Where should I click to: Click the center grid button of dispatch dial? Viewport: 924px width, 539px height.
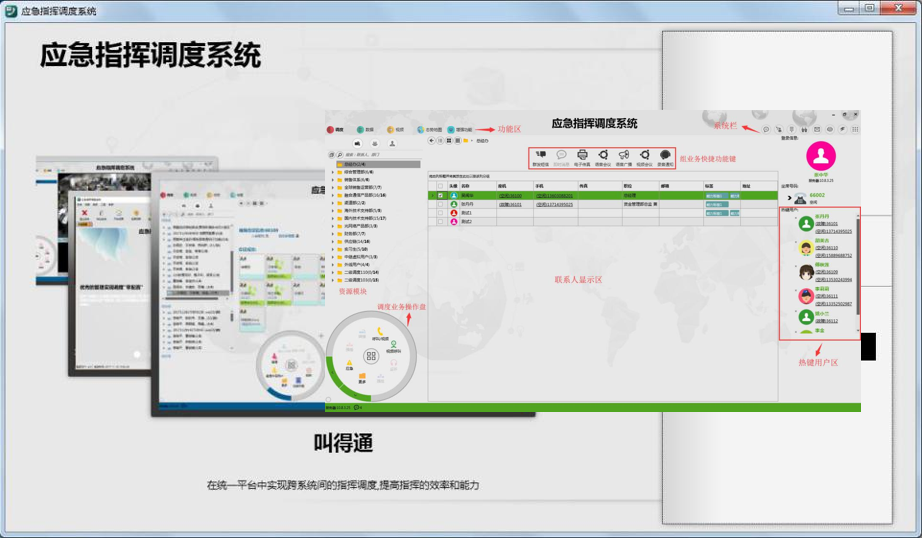[x=371, y=356]
